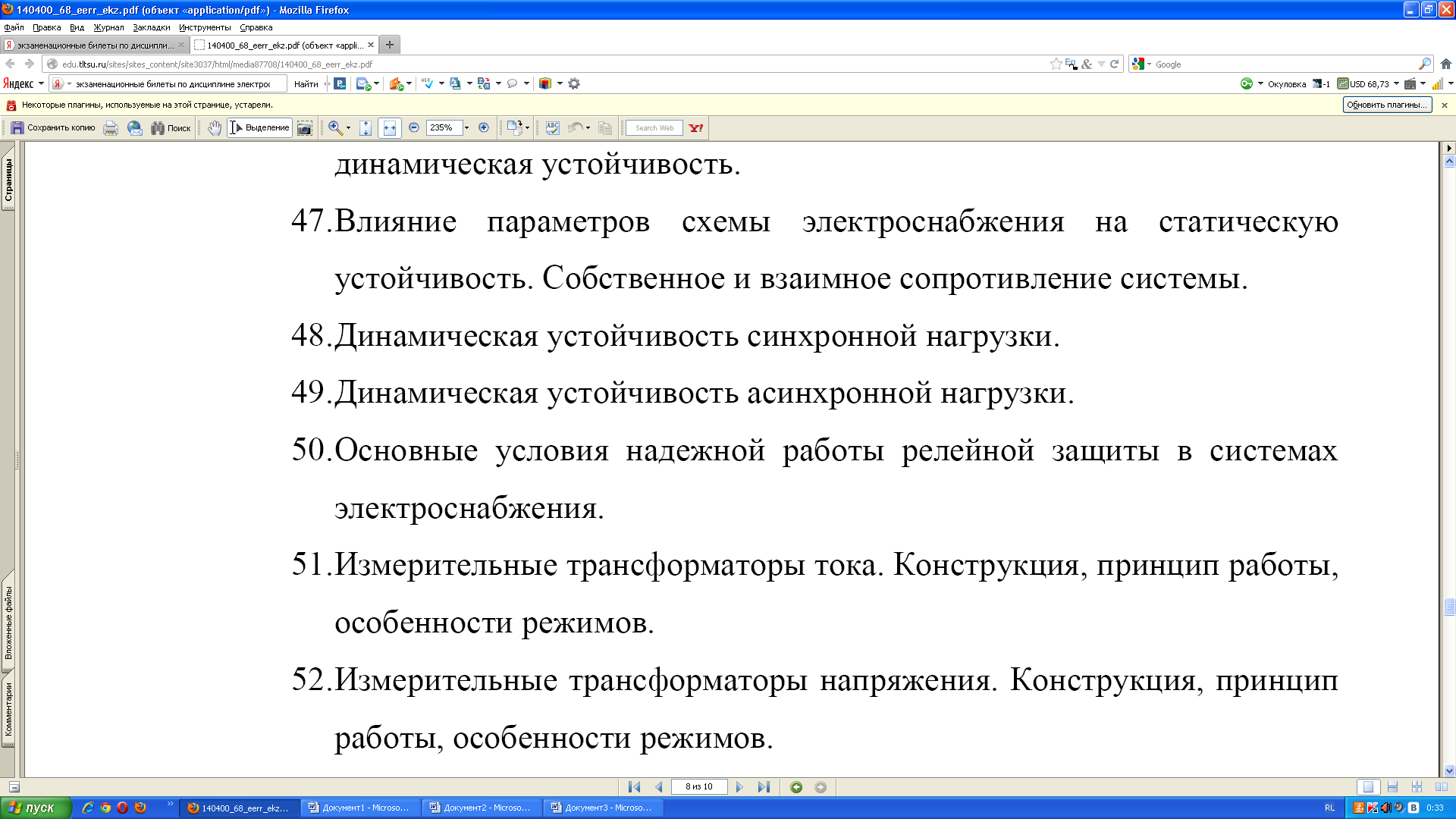Click the Email document icon in the PDF toolbar
The width and height of the screenshot is (1456, 819).
point(135,128)
